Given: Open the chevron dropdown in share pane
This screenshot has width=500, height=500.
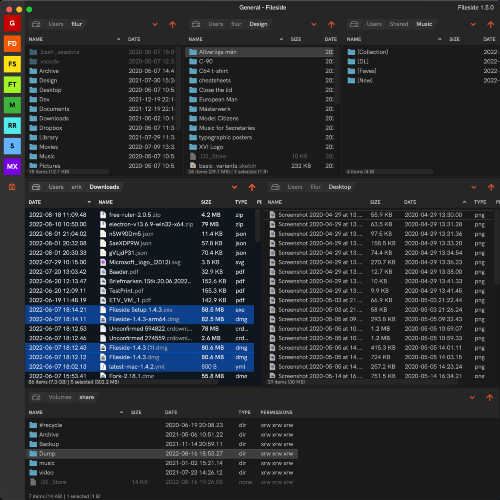Looking at the screenshot, I should click(x=472, y=397).
